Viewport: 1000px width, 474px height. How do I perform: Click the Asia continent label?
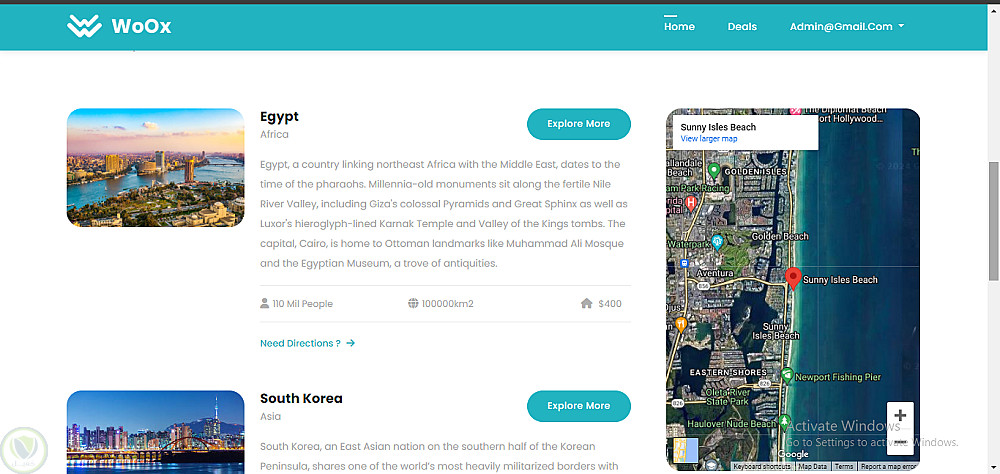(x=270, y=417)
